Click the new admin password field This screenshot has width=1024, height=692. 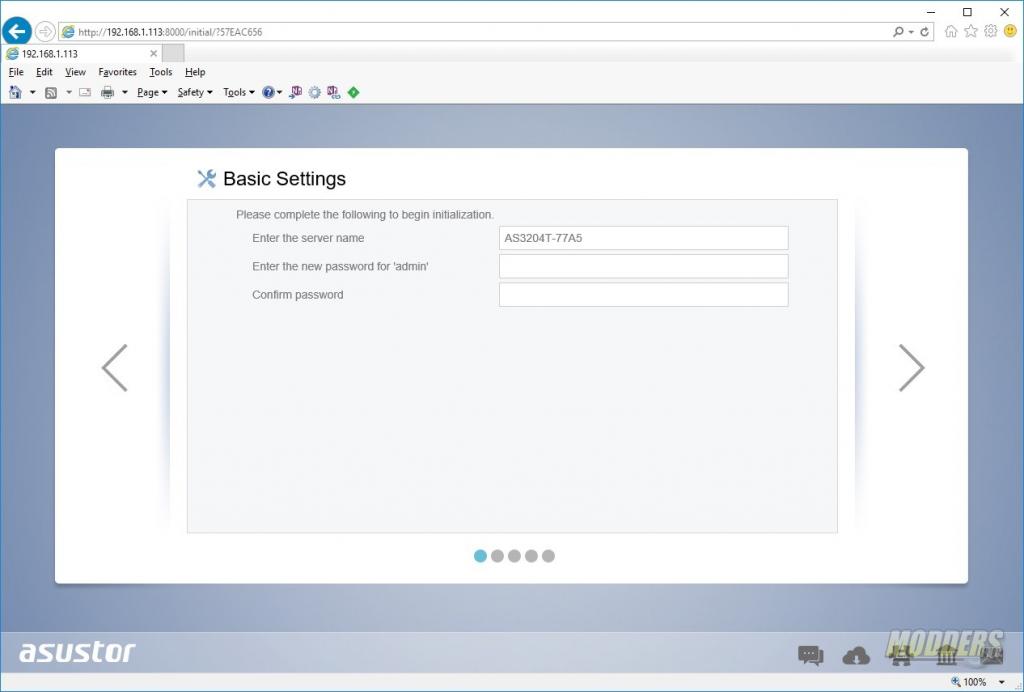(643, 266)
